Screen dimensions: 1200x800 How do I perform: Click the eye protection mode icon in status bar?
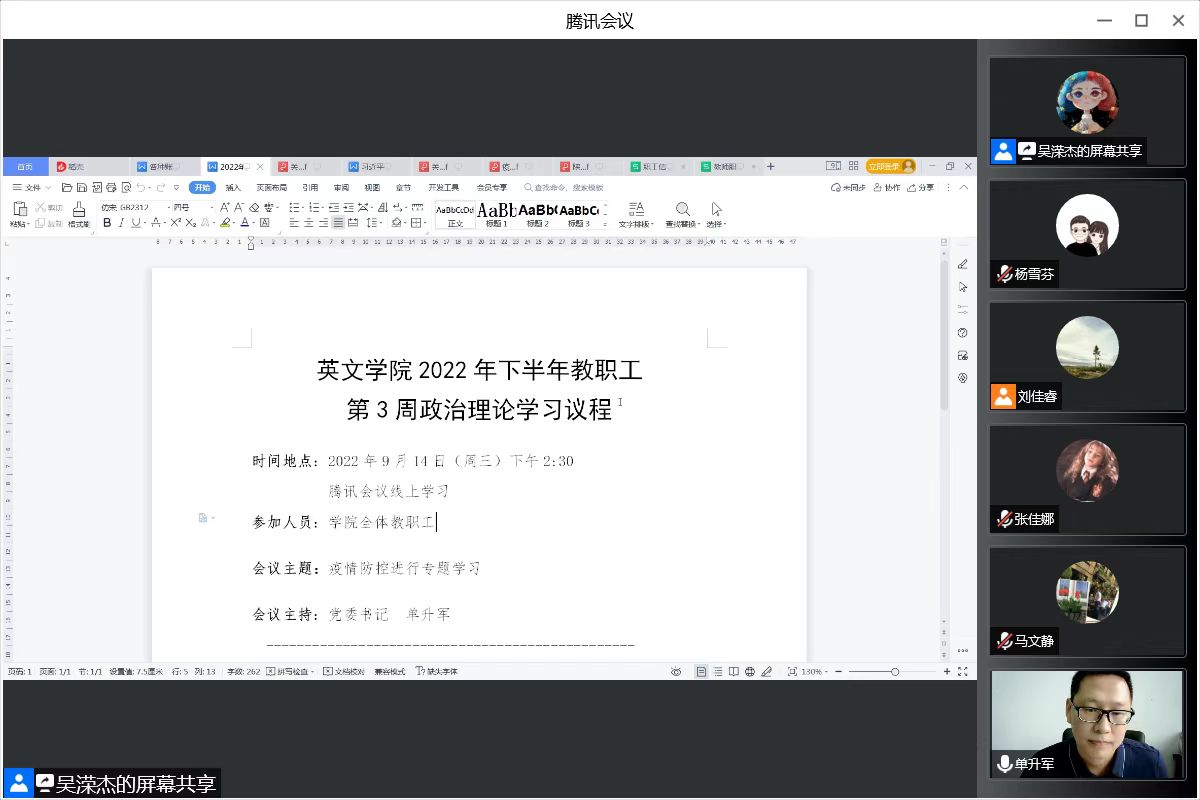pos(676,672)
